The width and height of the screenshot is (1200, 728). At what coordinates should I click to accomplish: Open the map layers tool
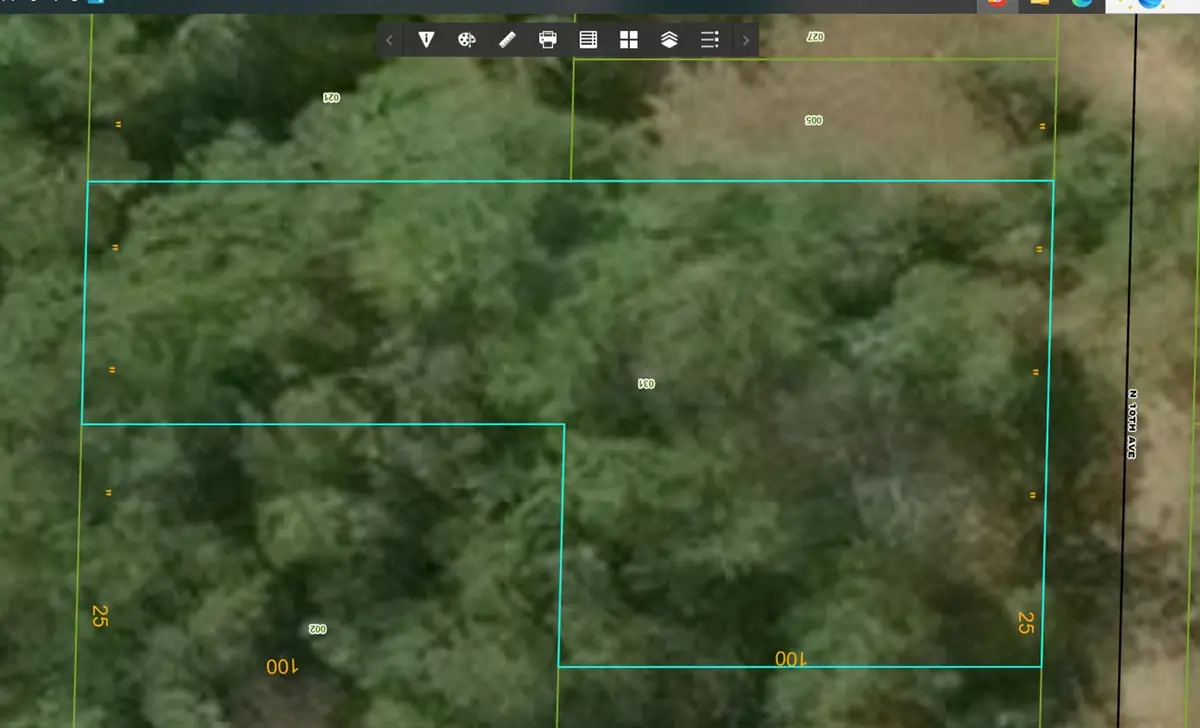[x=668, y=40]
